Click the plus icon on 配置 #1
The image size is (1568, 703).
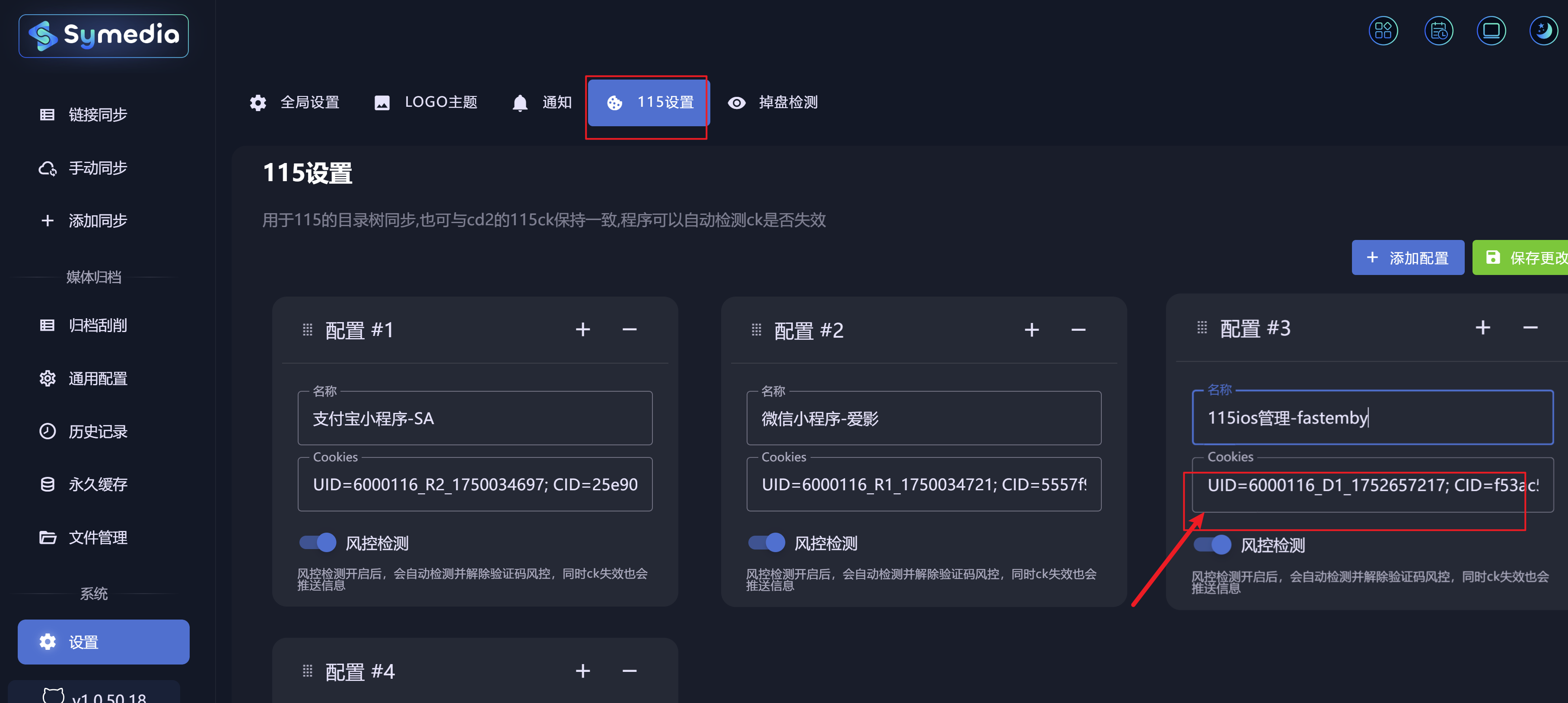coord(582,329)
